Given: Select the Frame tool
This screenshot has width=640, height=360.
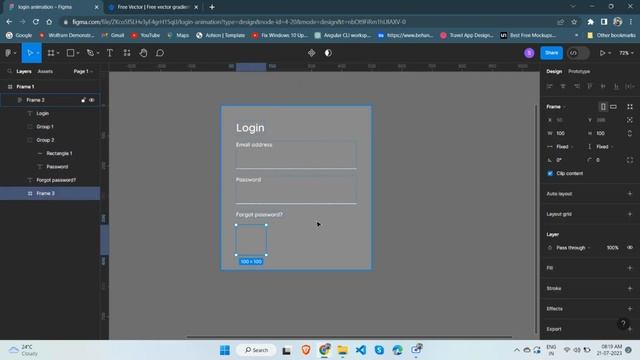Looking at the screenshot, I should pyautogui.click(x=51, y=53).
